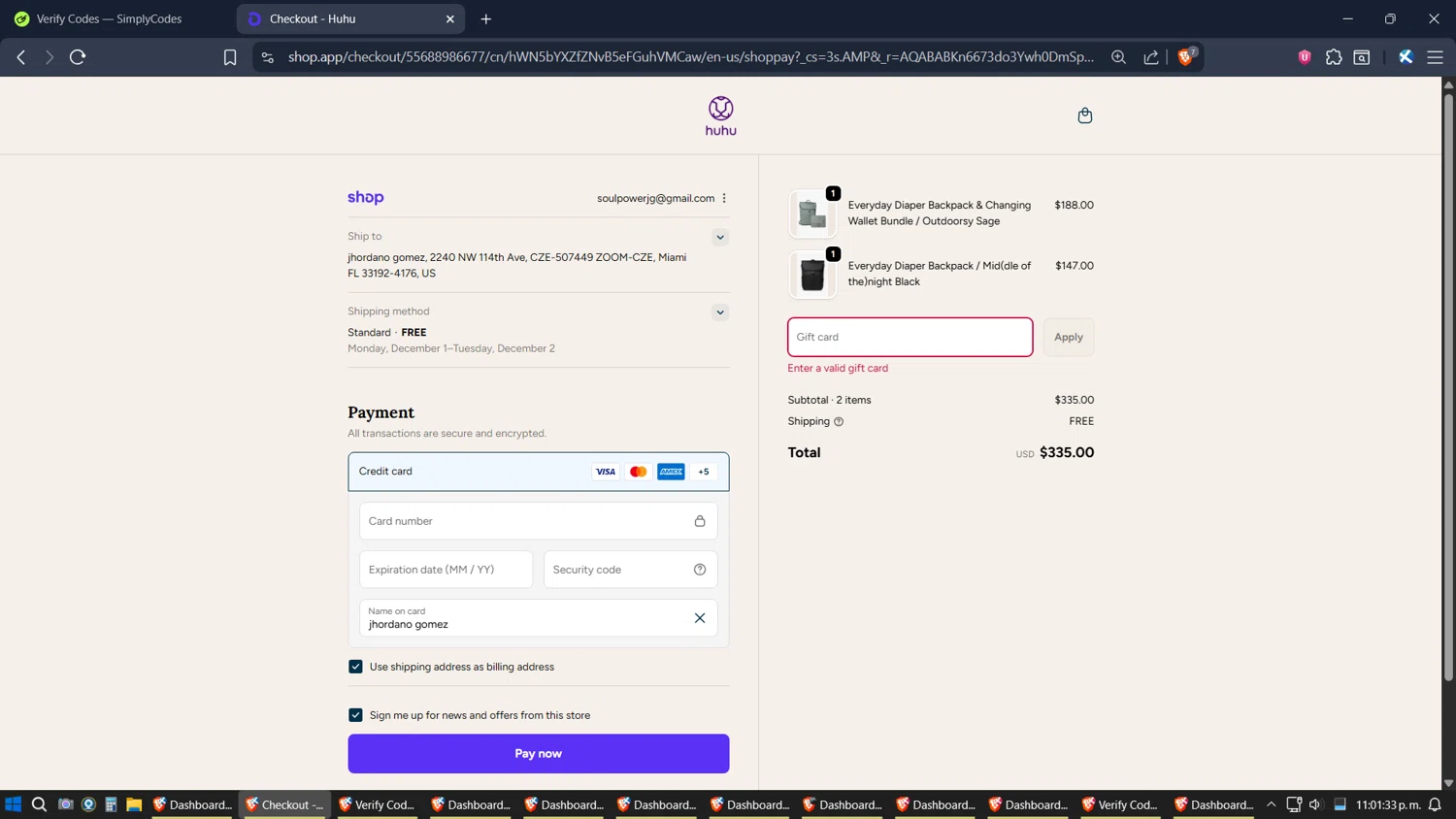Click the Pay now button
Viewport: 1456px width, 819px height.
(539, 754)
